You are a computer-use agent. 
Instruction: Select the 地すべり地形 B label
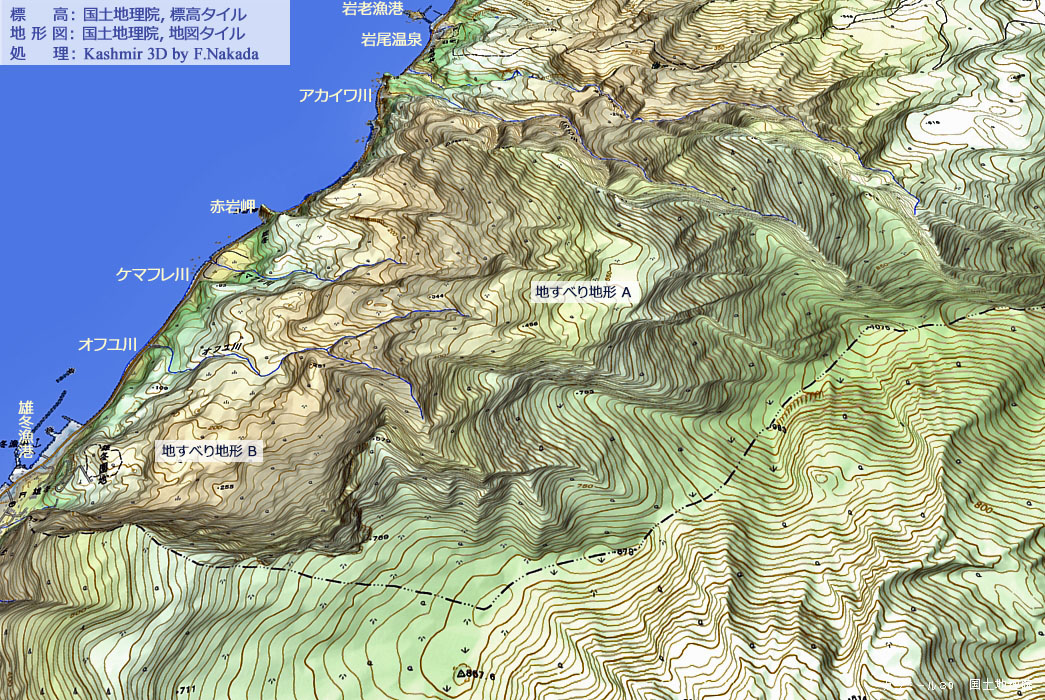(x=210, y=451)
